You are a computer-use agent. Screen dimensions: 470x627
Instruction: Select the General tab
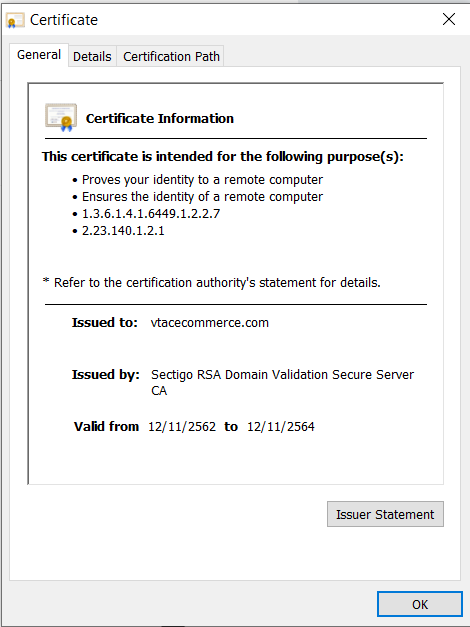tap(39, 55)
